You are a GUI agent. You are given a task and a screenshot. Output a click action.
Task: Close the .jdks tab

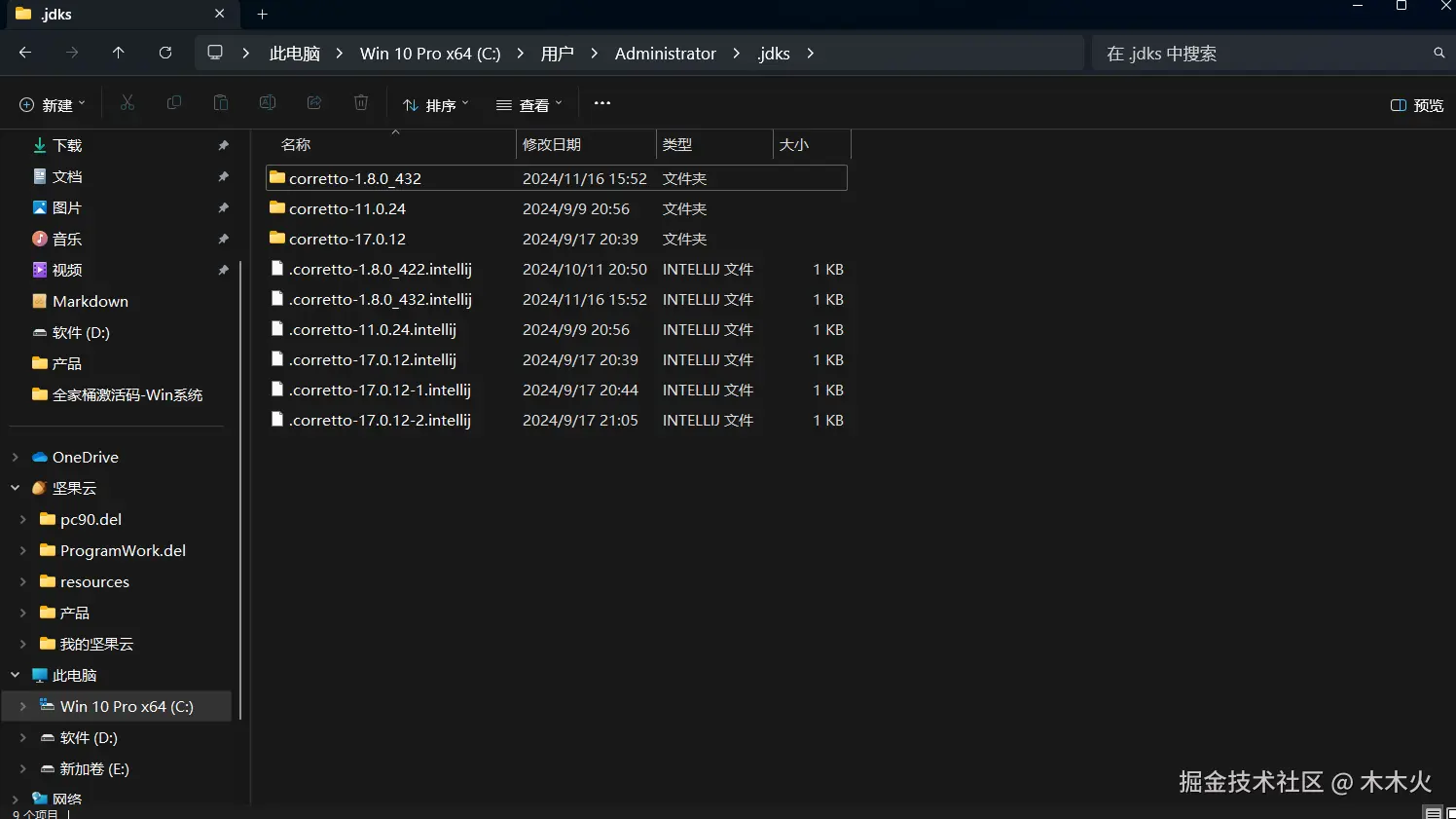point(219,14)
